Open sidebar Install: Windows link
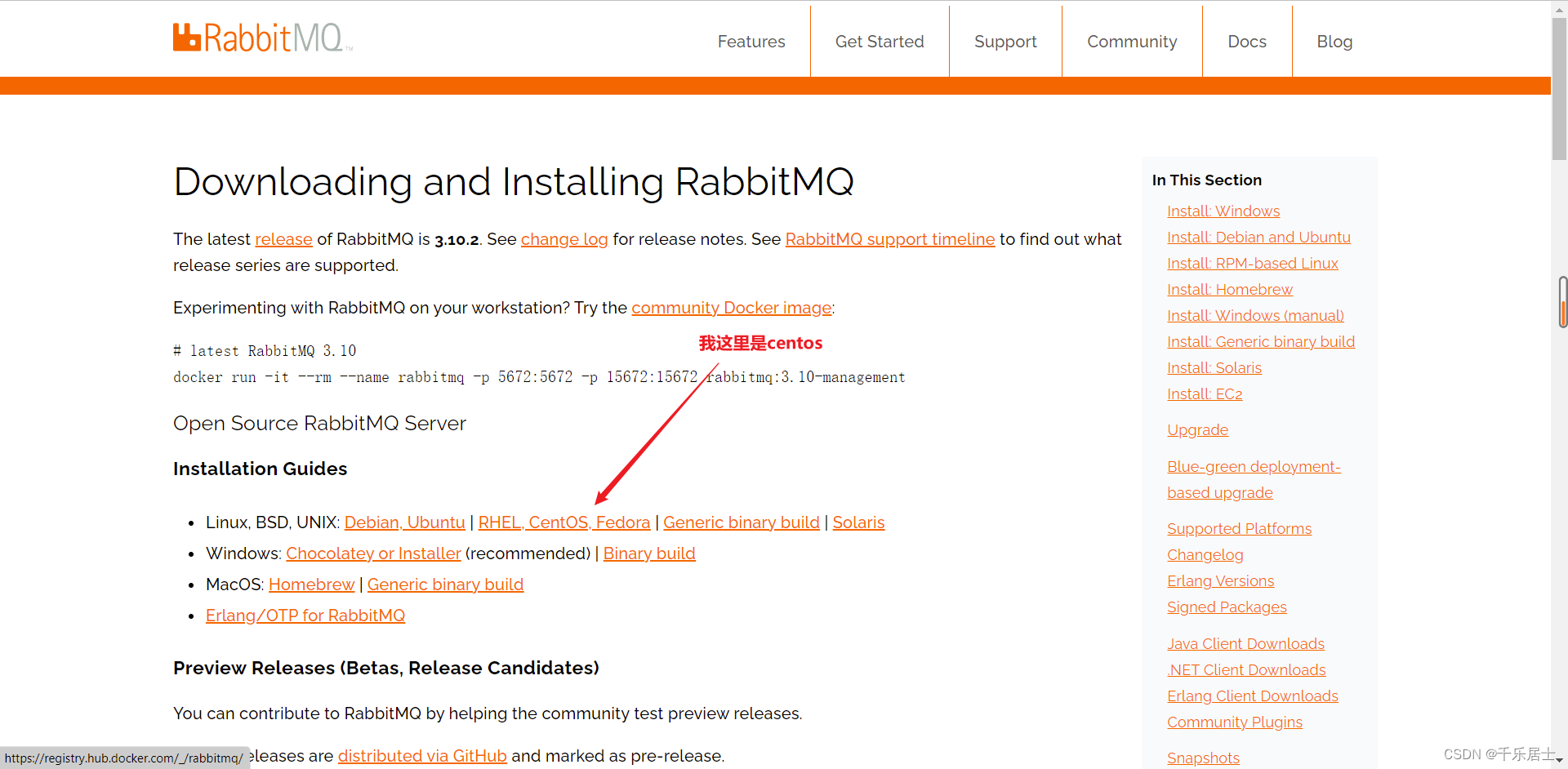1568x769 pixels. (1223, 211)
